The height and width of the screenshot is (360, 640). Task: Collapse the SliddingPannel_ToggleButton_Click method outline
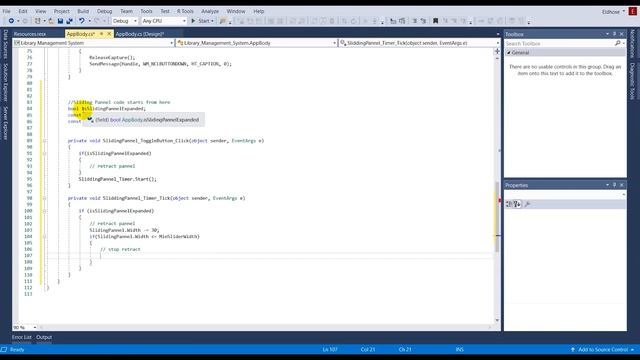coord(44,141)
